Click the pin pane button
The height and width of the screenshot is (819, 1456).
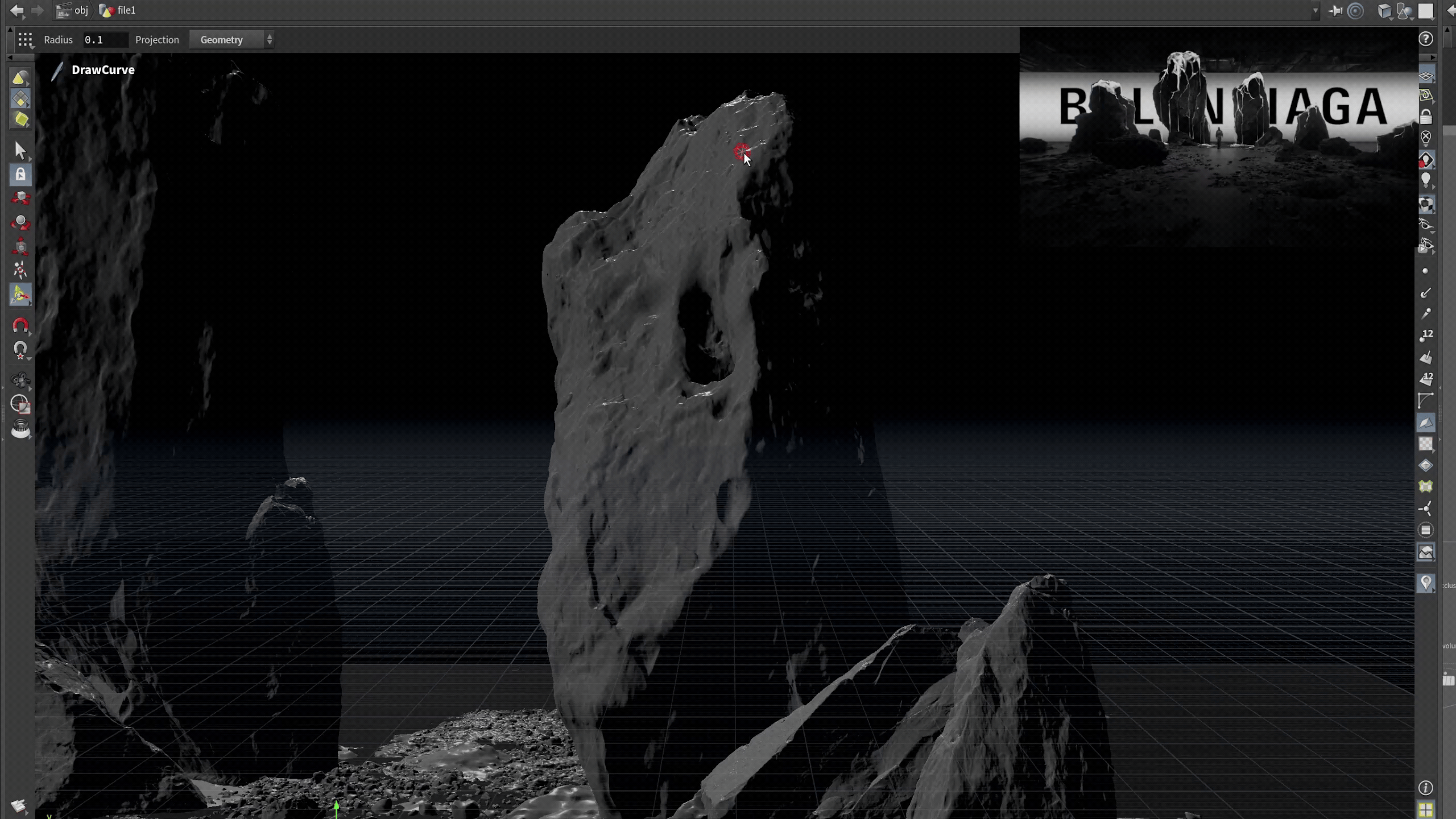click(x=1335, y=11)
